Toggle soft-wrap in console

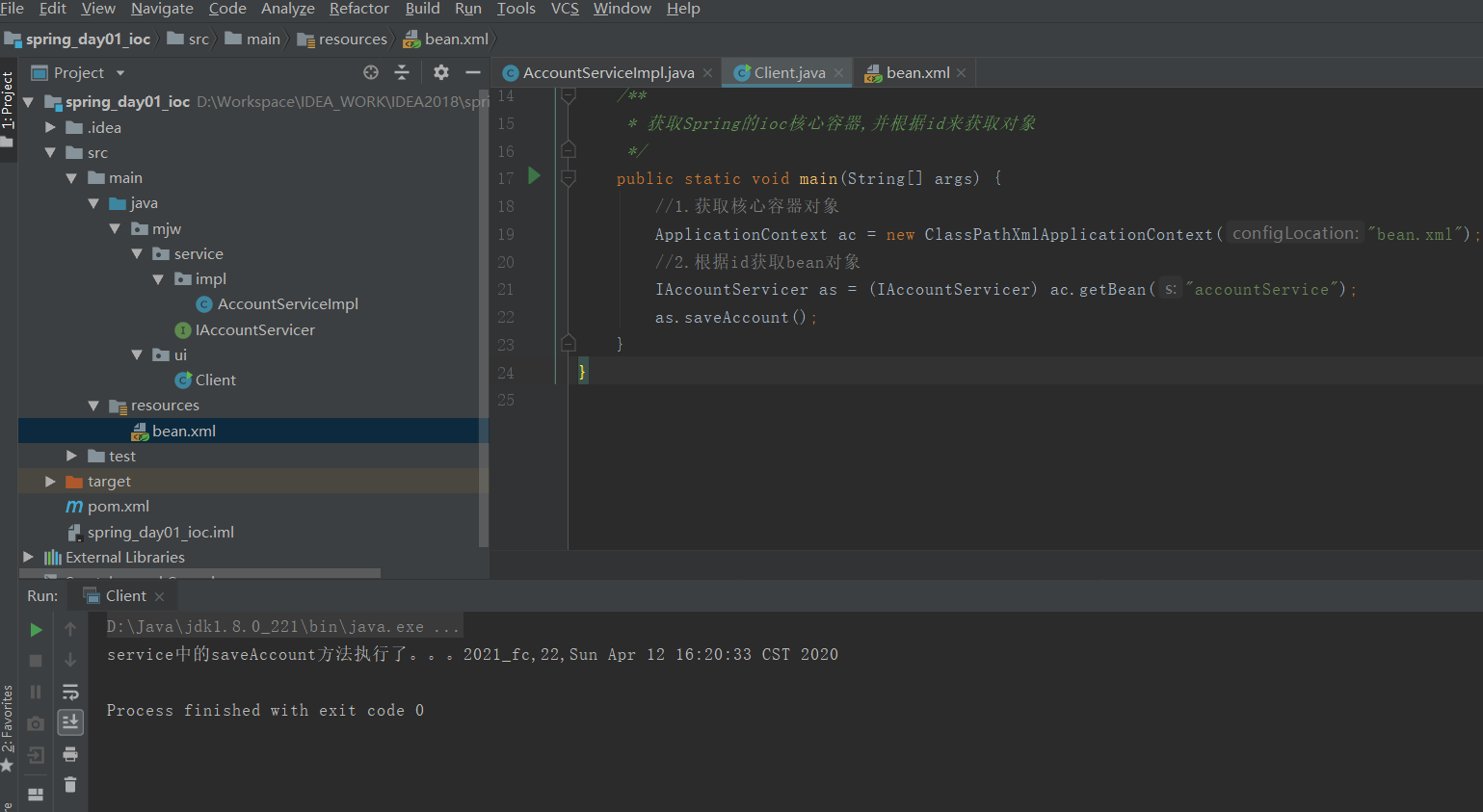[70, 692]
